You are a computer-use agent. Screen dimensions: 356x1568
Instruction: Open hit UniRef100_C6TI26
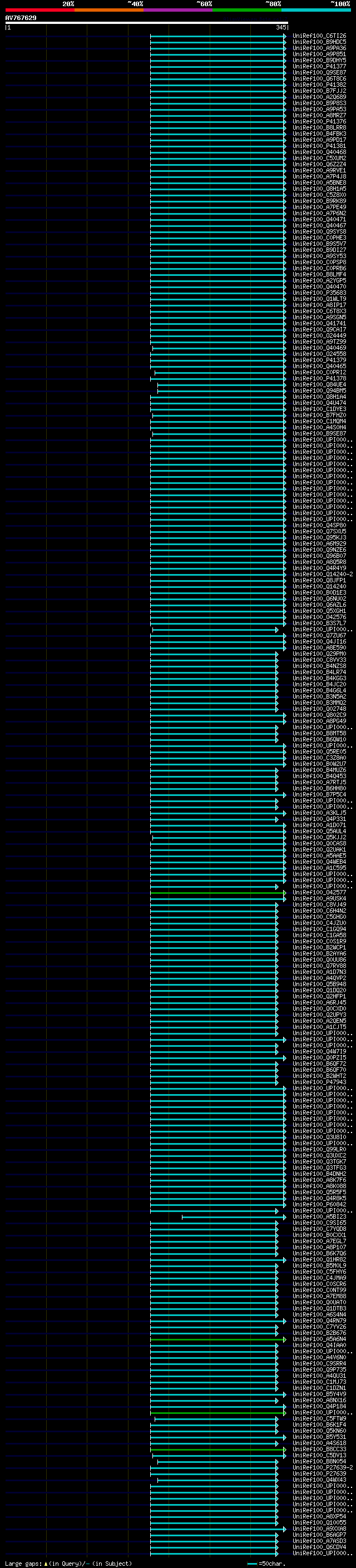(x=319, y=37)
